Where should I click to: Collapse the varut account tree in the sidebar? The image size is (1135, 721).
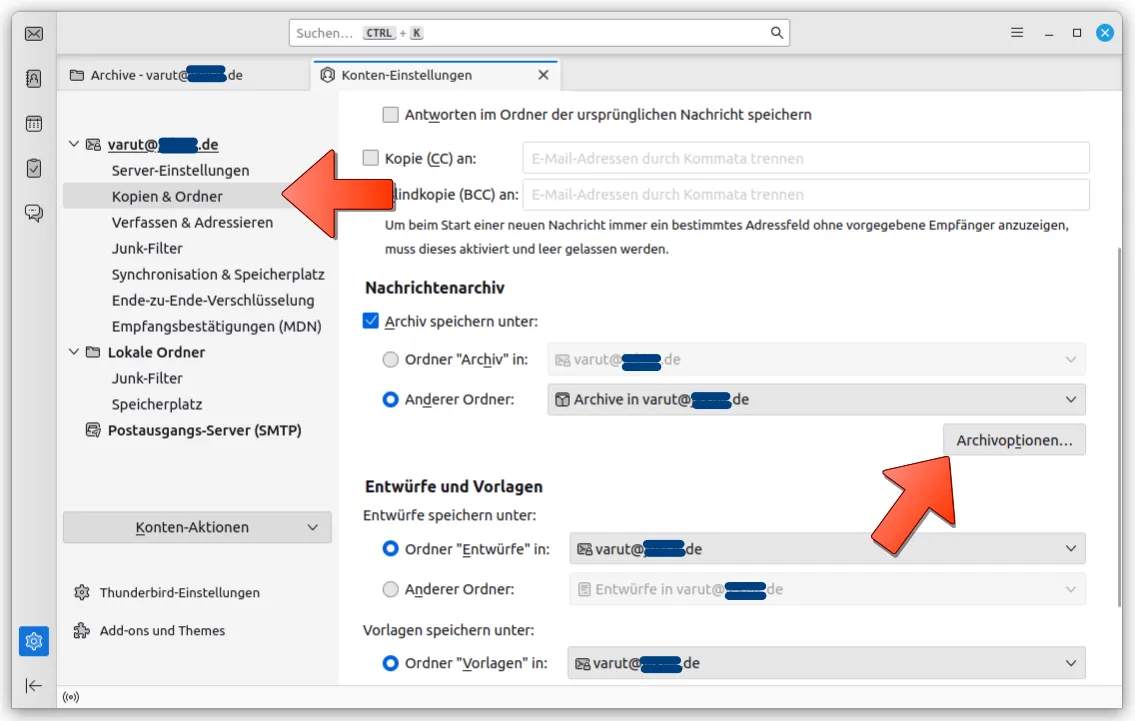click(x=73, y=143)
